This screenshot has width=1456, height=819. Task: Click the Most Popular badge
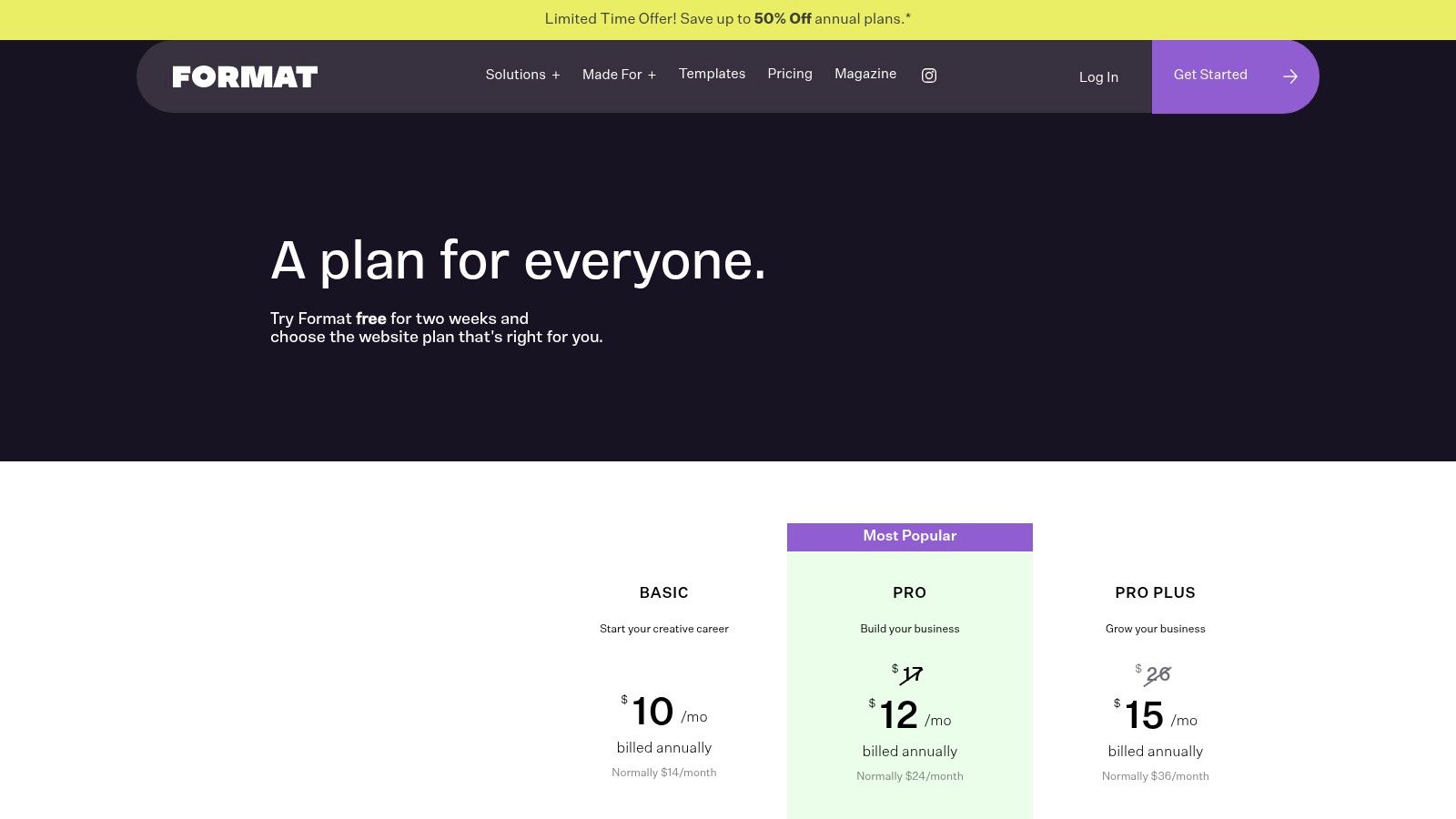[910, 536]
